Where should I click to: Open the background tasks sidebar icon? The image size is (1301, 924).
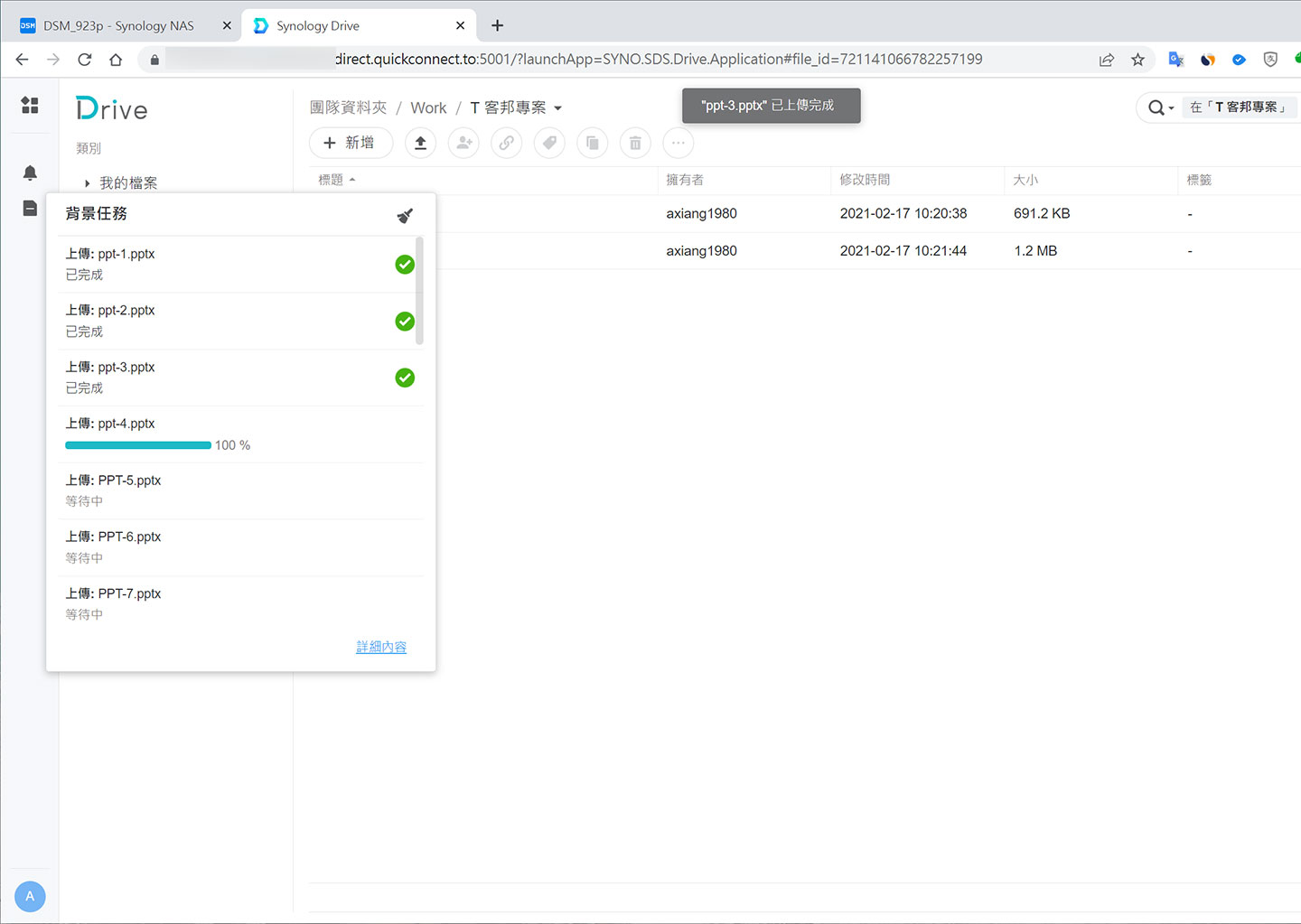(30, 209)
